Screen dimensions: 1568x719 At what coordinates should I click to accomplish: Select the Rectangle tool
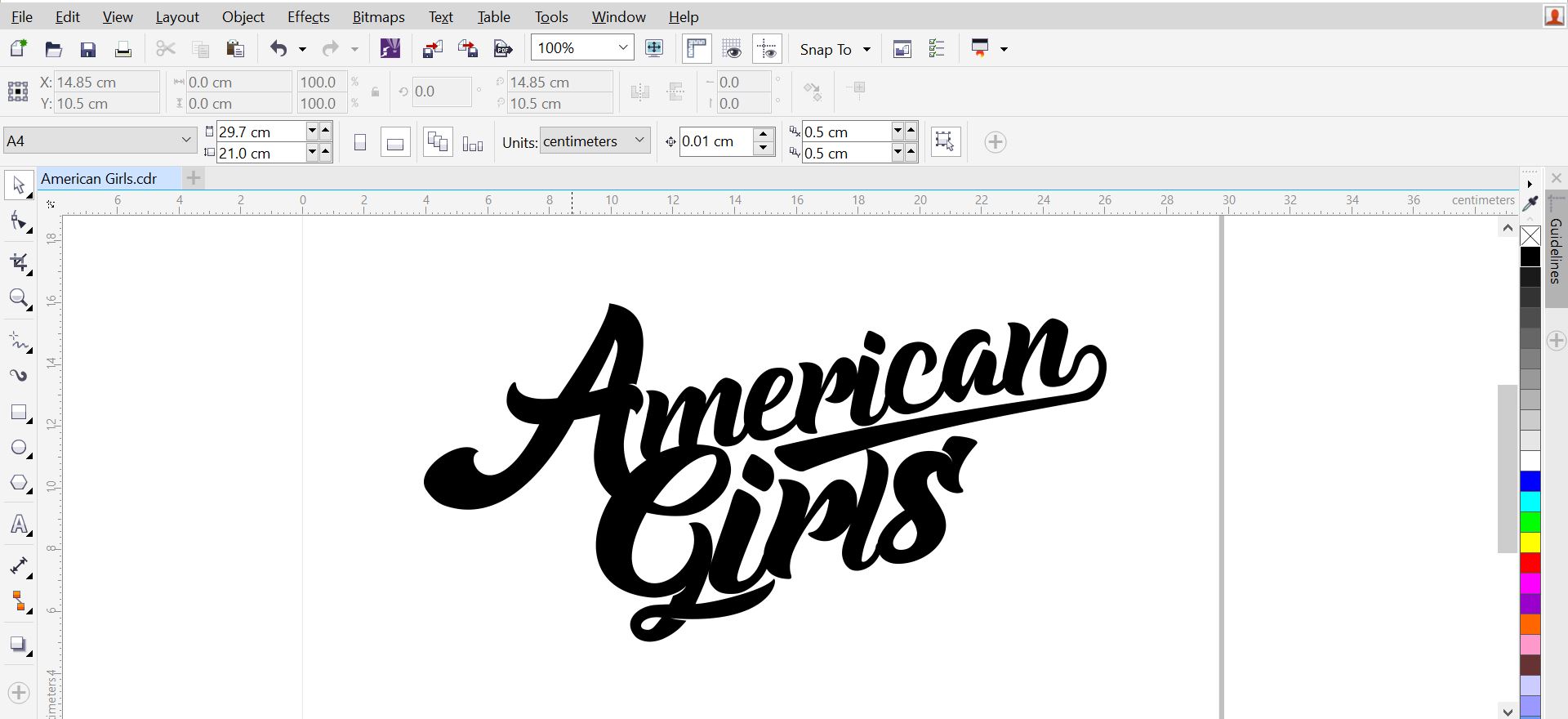pyautogui.click(x=19, y=413)
